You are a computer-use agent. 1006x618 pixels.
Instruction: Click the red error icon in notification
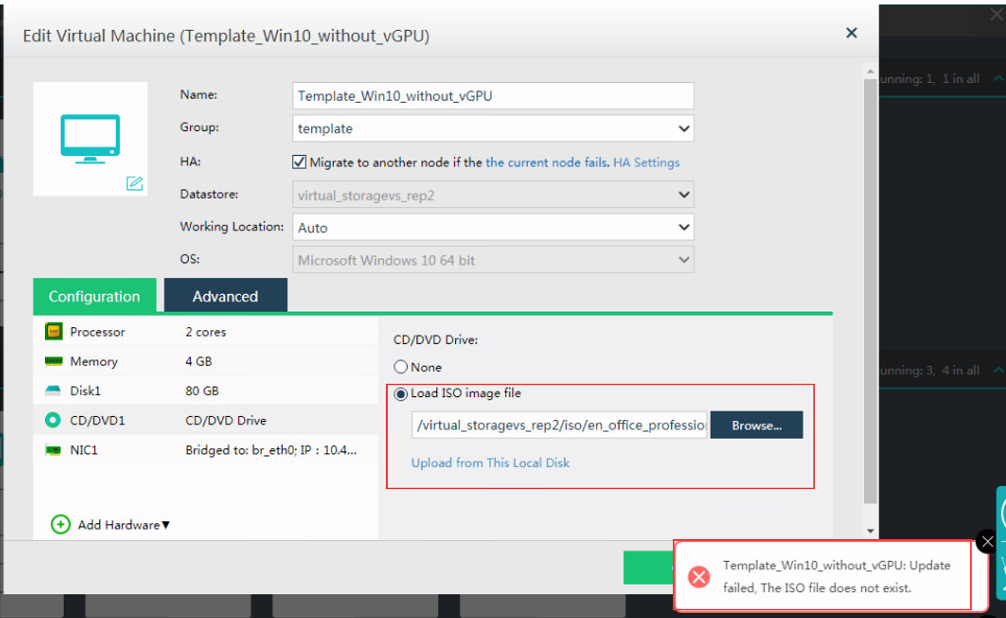pyautogui.click(x=699, y=577)
